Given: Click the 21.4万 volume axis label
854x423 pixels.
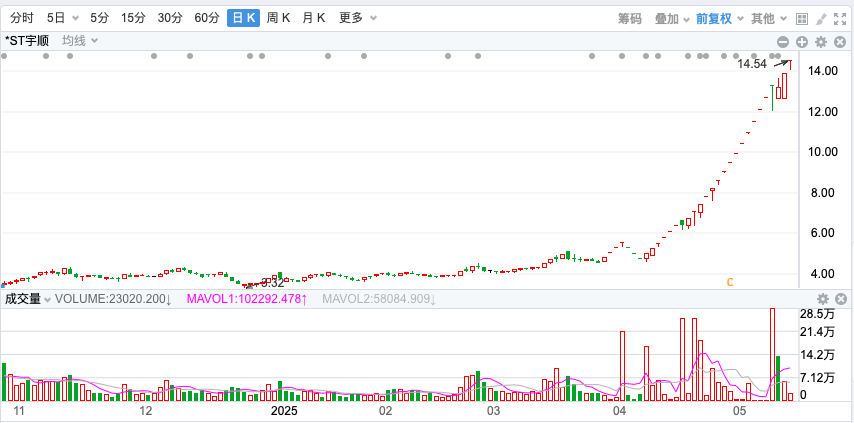Looking at the screenshot, I should 818,332.
